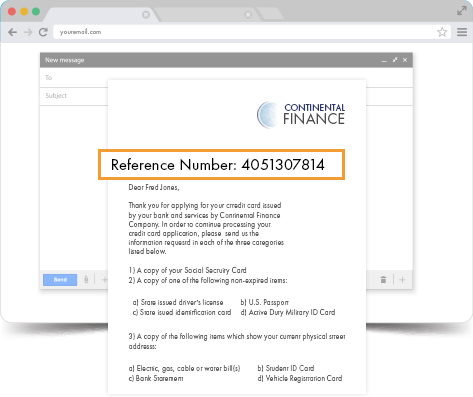
Task: Click the Subject field
Action: (x=226, y=96)
